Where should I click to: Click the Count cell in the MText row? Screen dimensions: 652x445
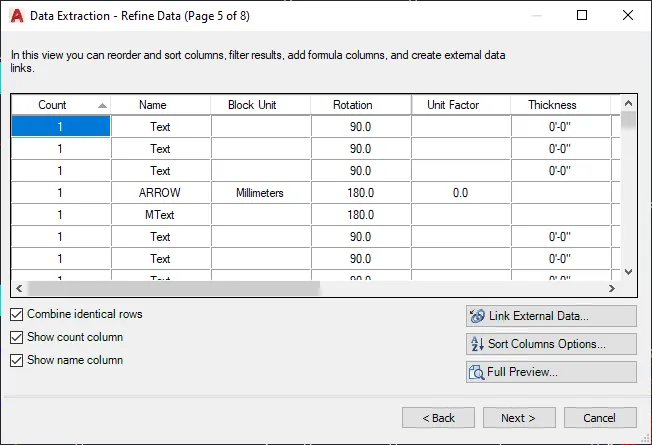tap(61, 215)
